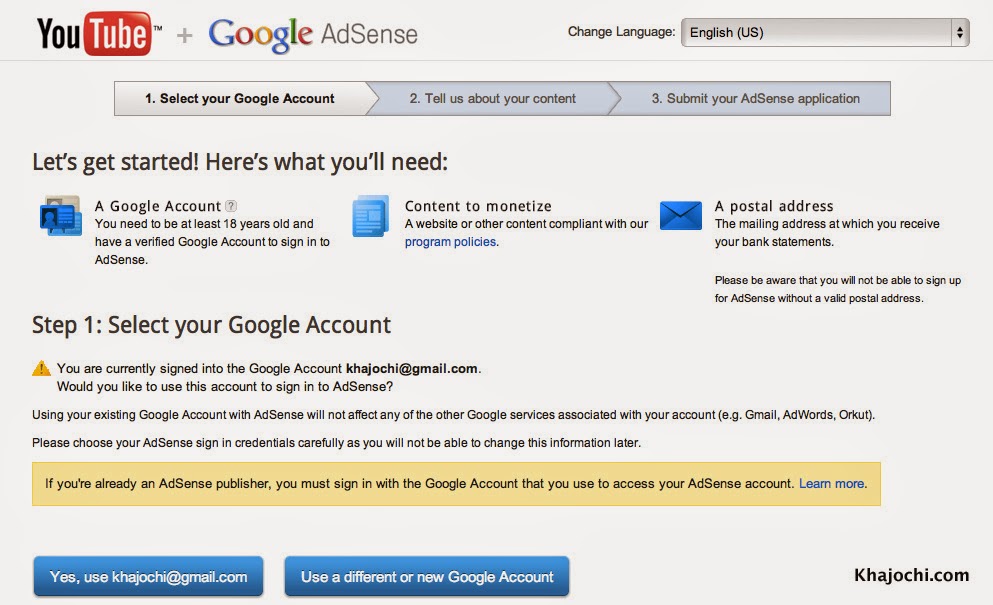Select step 1 Select your Google Account
993x605 pixels.
coord(240,99)
